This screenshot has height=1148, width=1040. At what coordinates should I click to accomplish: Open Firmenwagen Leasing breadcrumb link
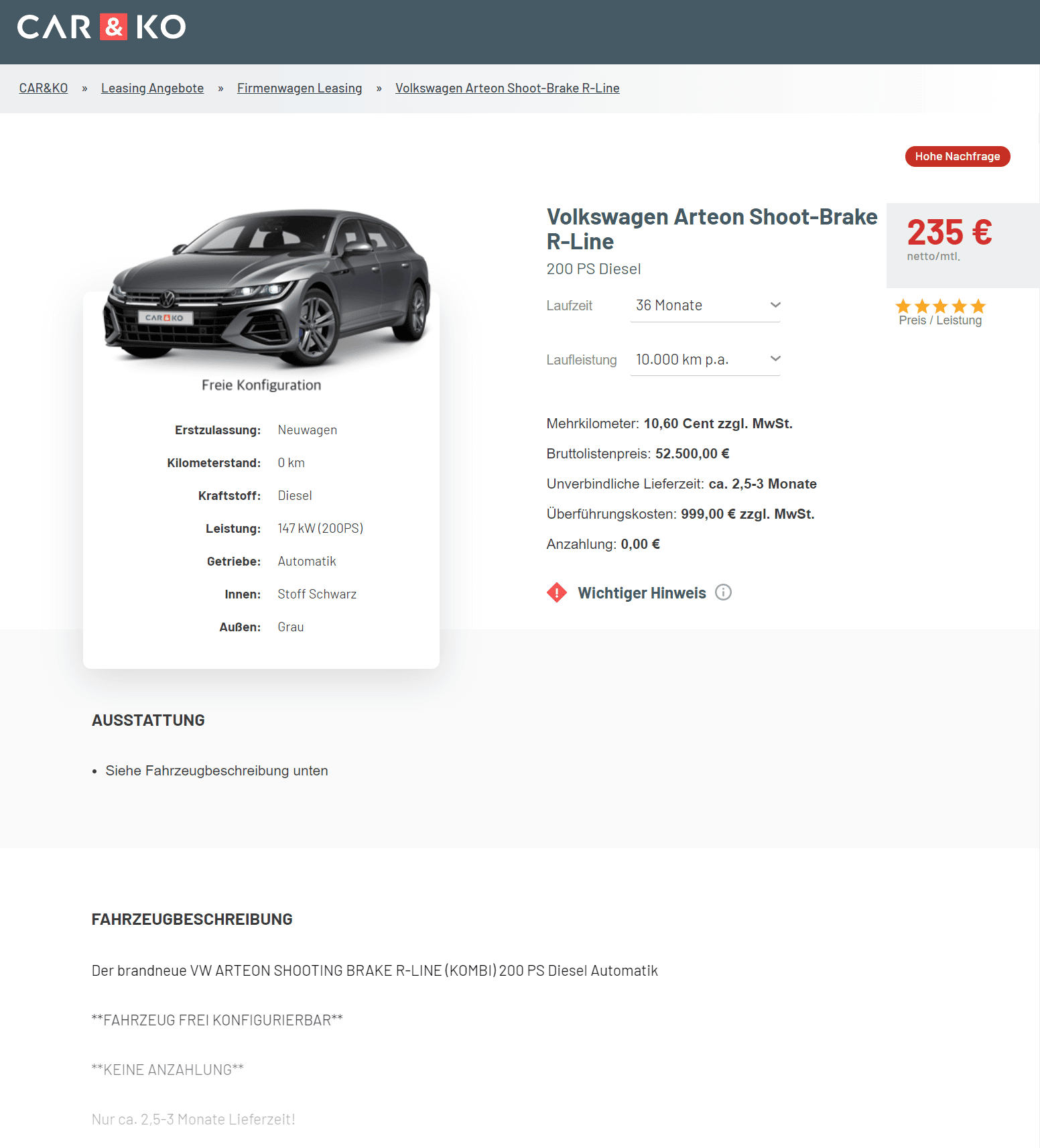click(300, 88)
